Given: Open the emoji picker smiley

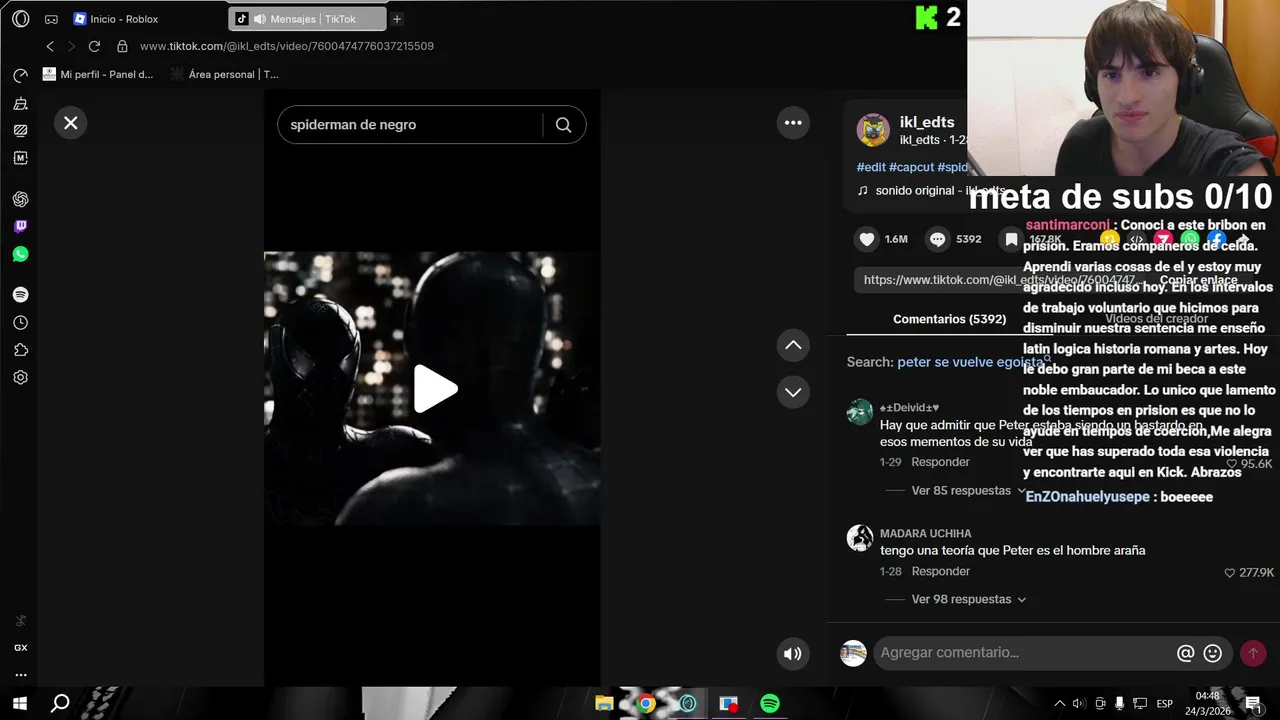Looking at the screenshot, I should tap(1213, 653).
